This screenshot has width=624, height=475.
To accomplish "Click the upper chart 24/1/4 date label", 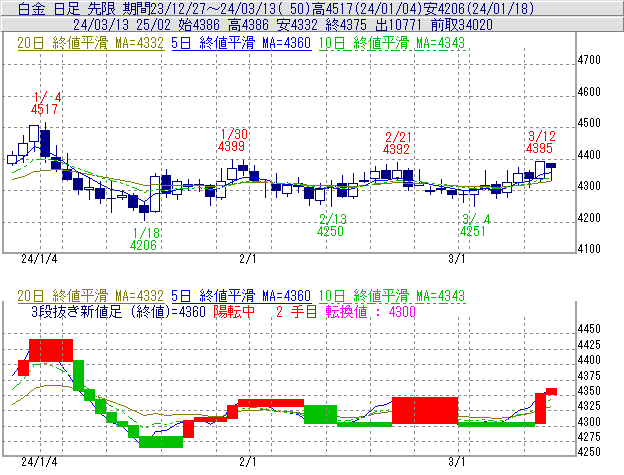I will click(39, 259).
